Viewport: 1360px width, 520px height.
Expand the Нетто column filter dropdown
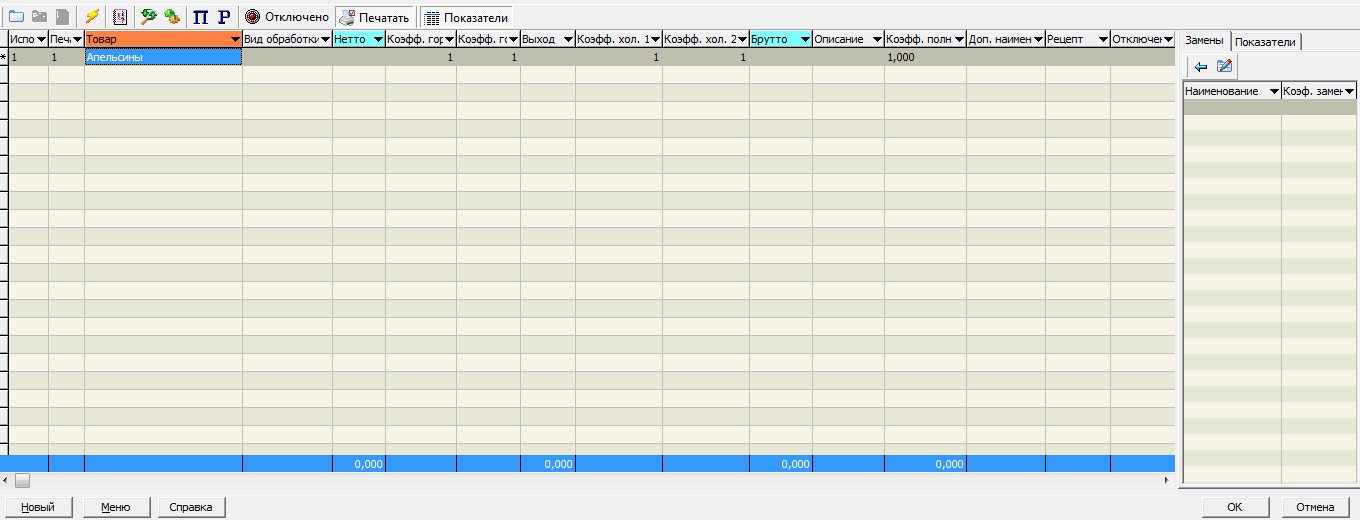click(378, 39)
